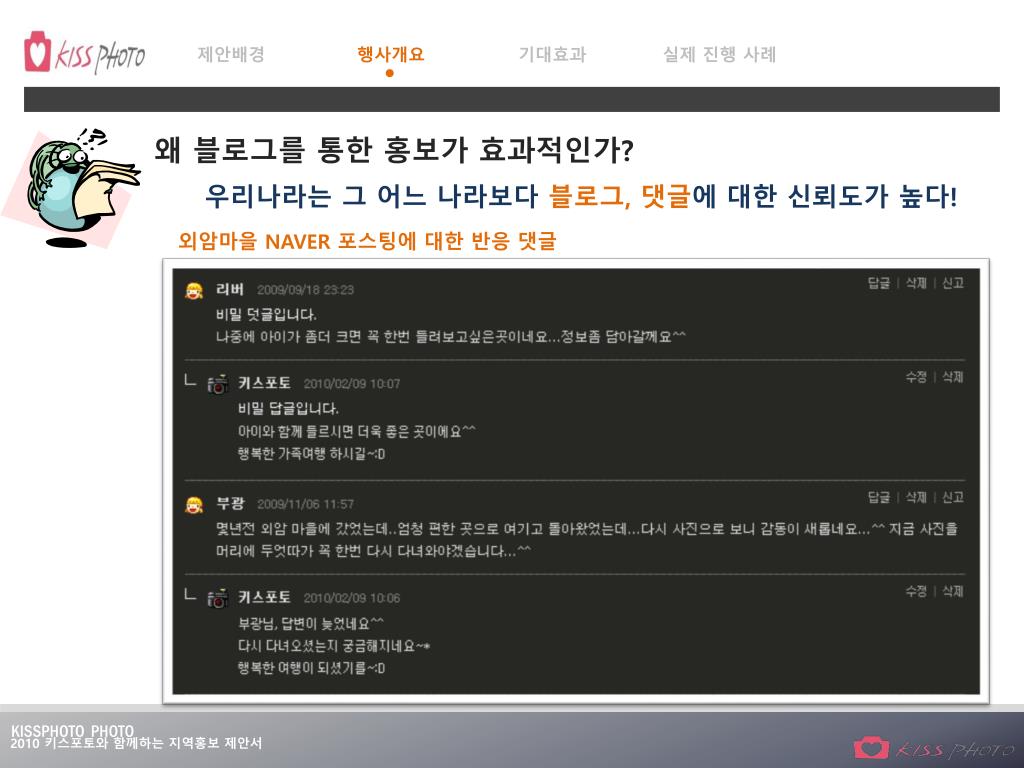Screen dimensions: 1024x768
Task: Click the line 부광님, 답변이 늦었네요^^
Action: click(x=311, y=623)
